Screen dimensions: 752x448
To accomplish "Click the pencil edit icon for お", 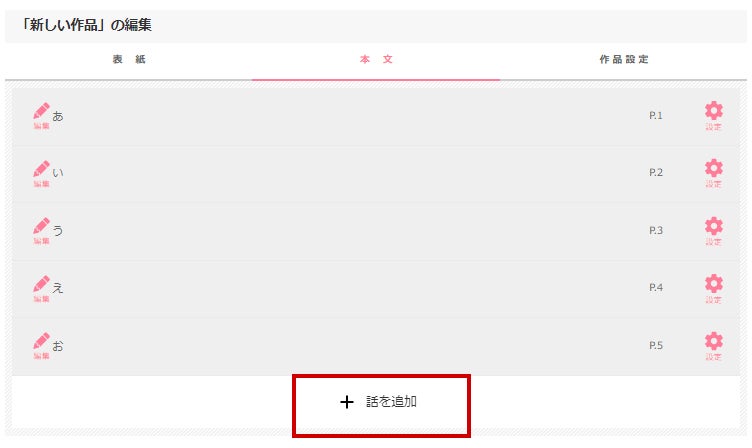I will coord(41,345).
